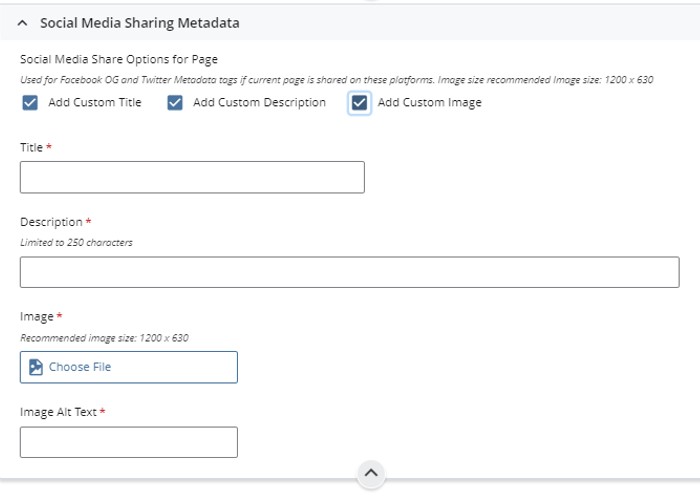Uncheck Add Custom Title checkbox
The height and width of the screenshot is (500, 700).
tap(30, 103)
